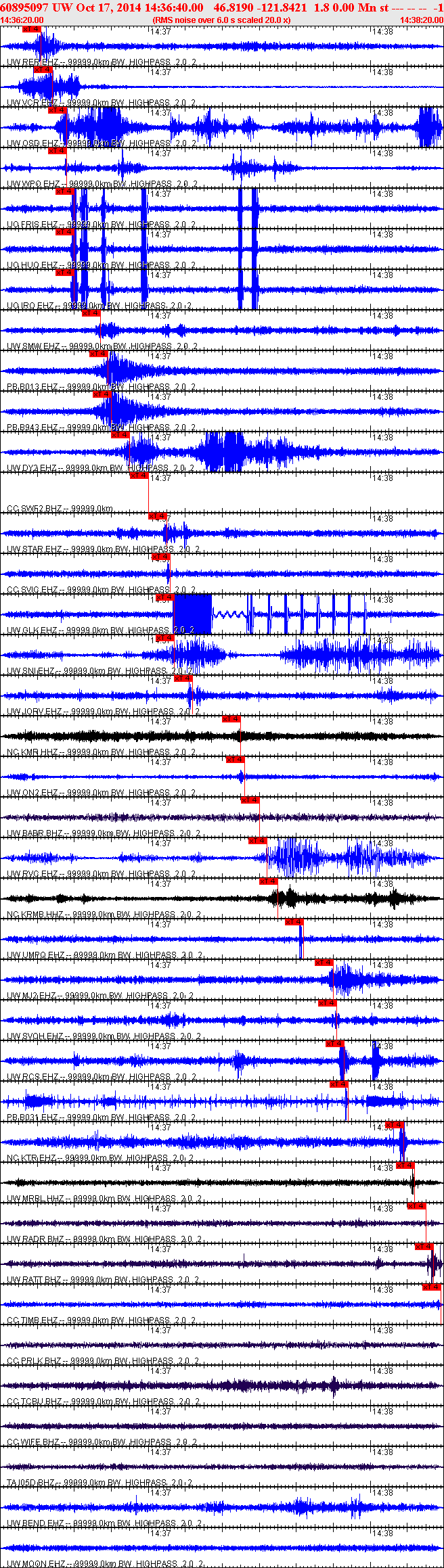The height and width of the screenshot is (1568, 444).
Task: Click the red pick flag on UW RER trace
Action: pos(31,29)
